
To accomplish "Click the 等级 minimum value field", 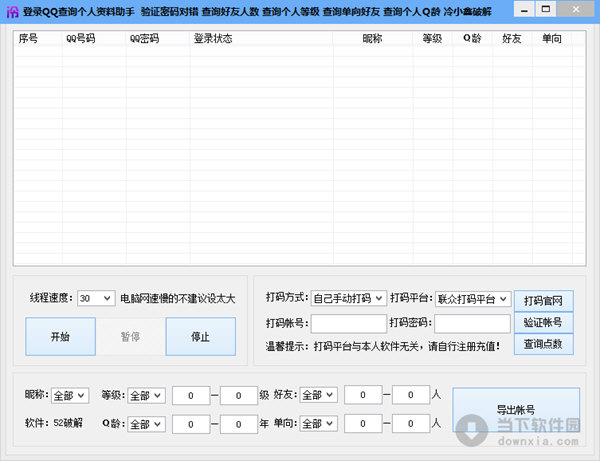I will [x=191, y=396].
